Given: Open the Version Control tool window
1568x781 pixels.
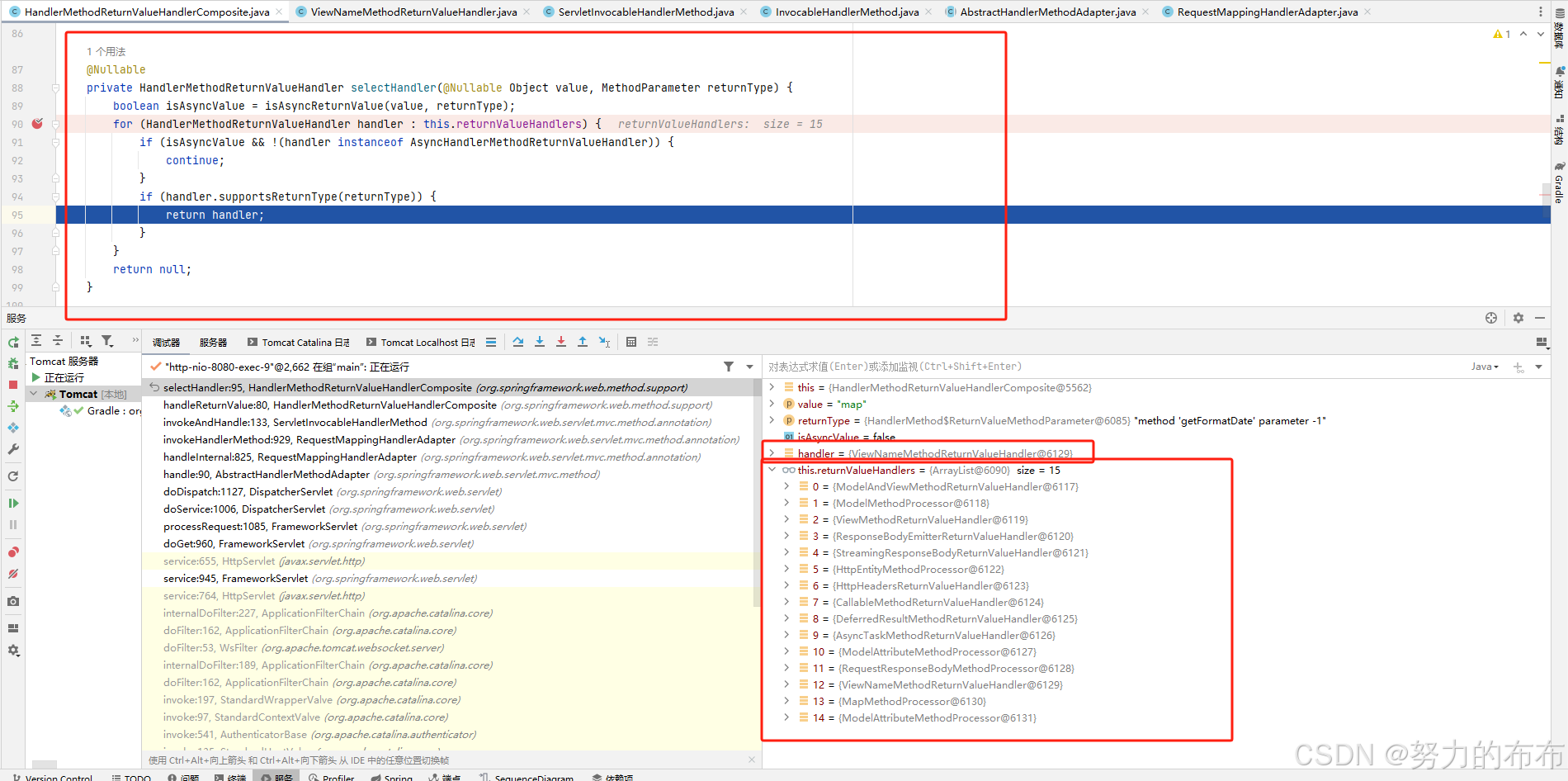Looking at the screenshot, I should (x=52, y=776).
